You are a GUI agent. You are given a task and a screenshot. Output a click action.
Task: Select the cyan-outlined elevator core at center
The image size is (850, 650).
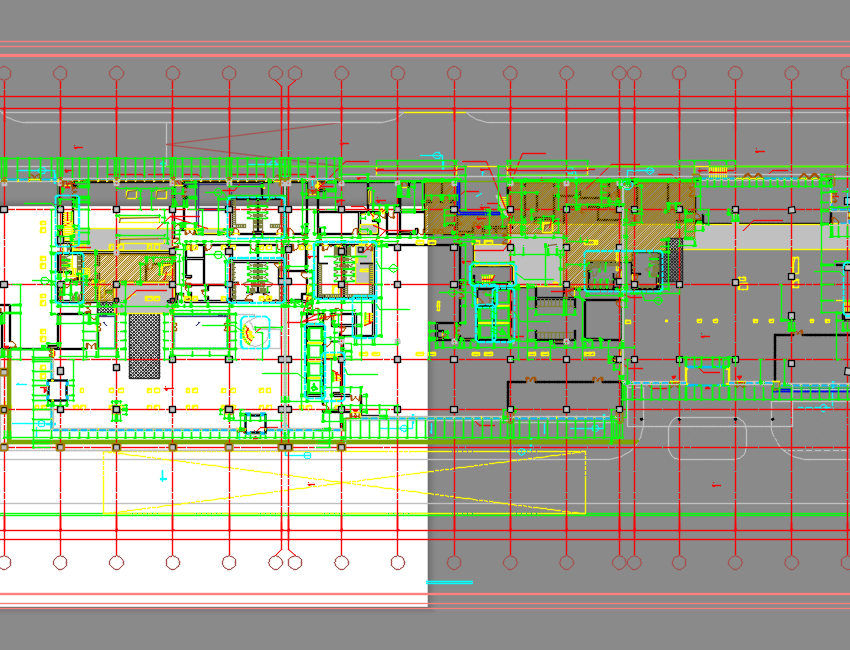[493, 312]
